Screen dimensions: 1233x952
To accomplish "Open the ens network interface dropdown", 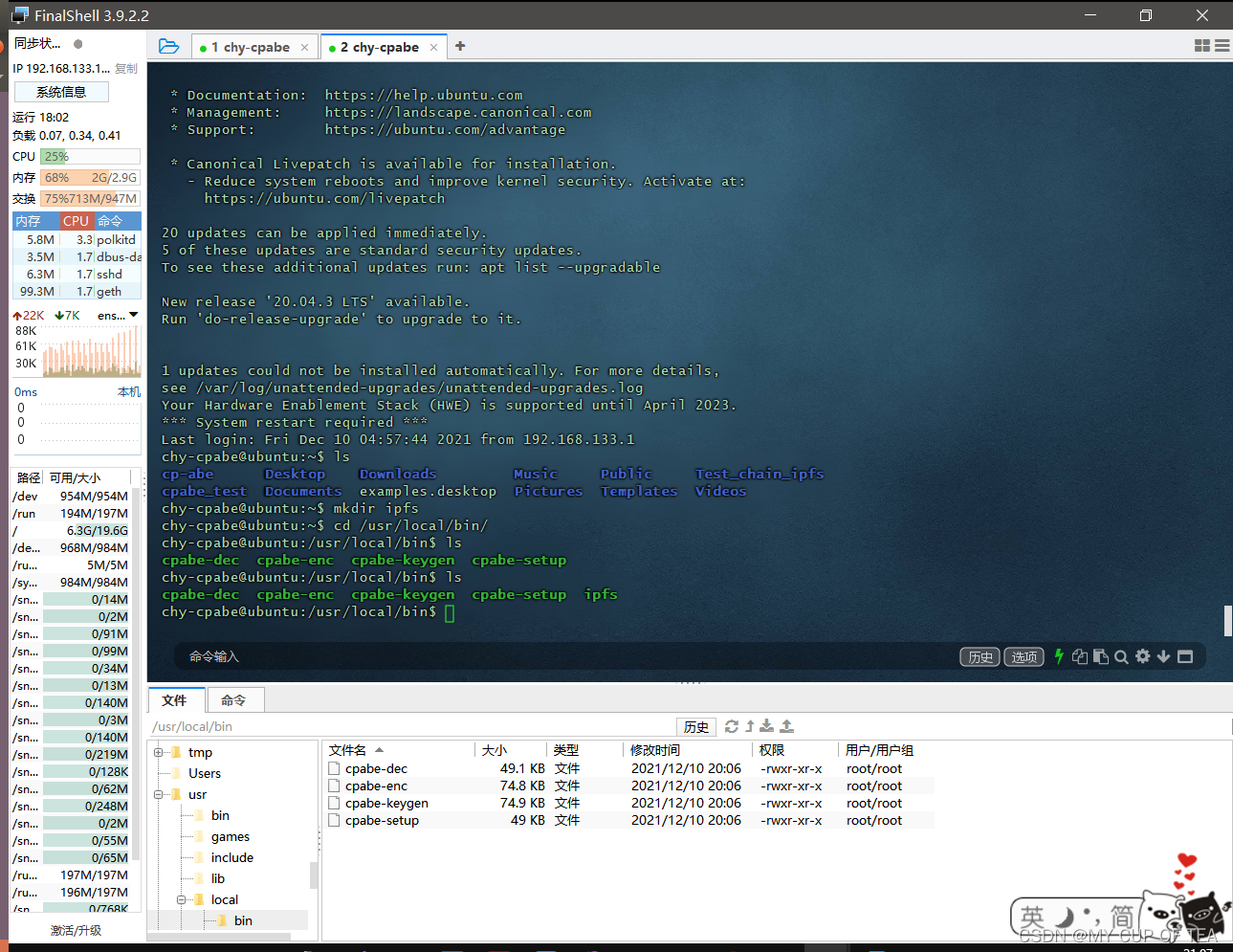I will tap(133, 315).
